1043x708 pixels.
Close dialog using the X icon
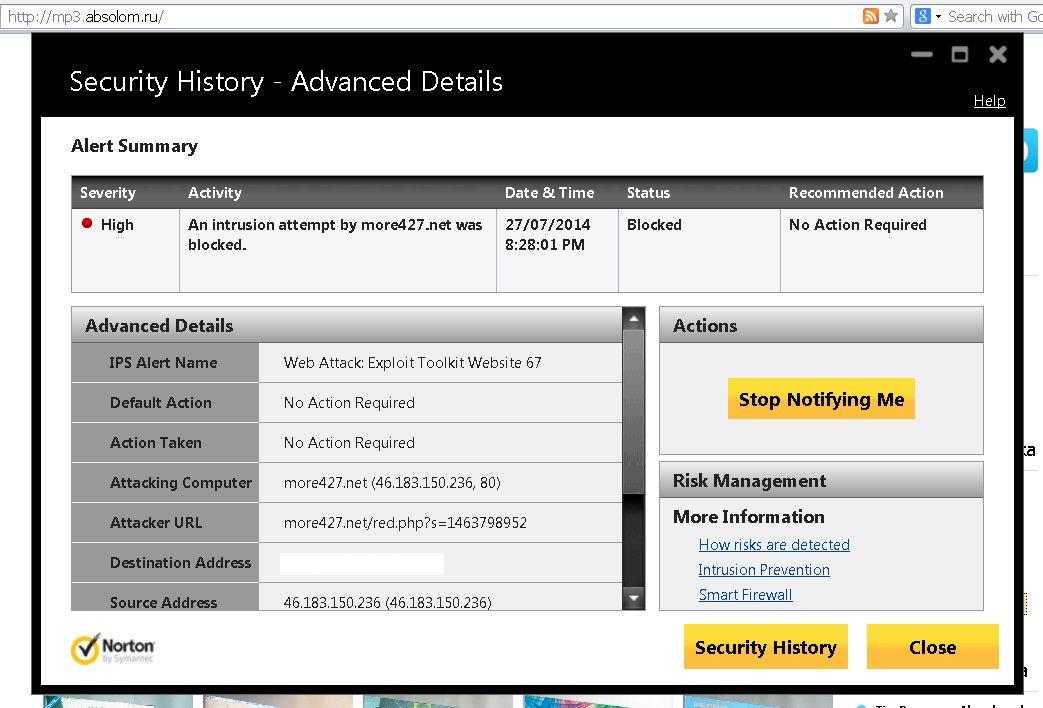[998, 55]
